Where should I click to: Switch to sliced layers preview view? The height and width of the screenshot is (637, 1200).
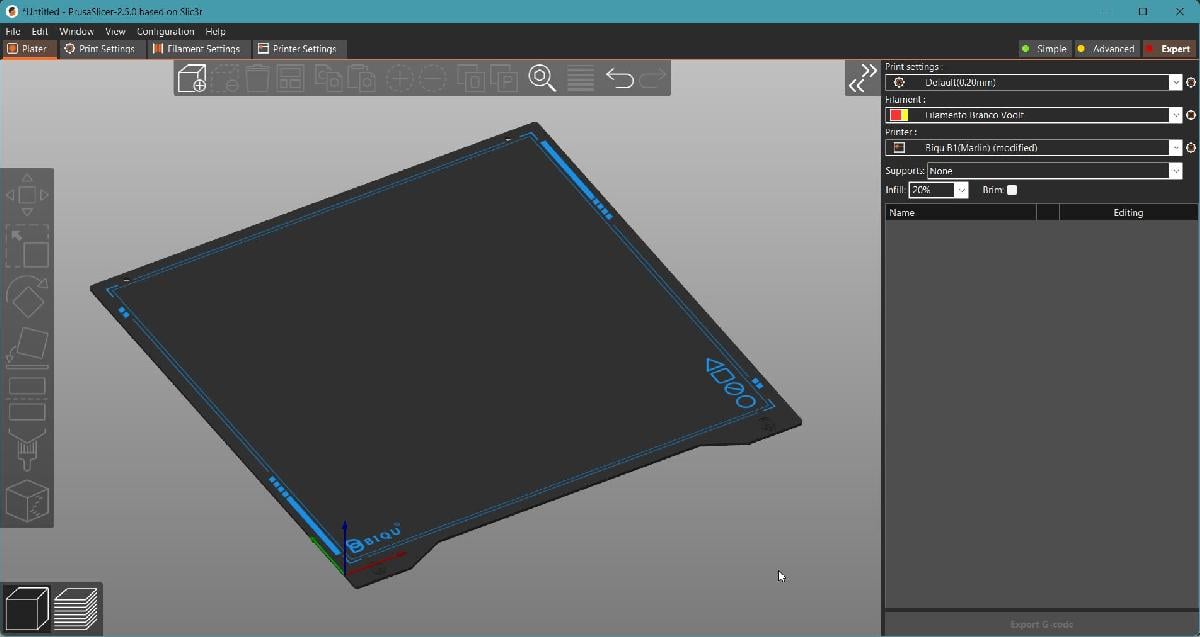[x=76, y=609]
